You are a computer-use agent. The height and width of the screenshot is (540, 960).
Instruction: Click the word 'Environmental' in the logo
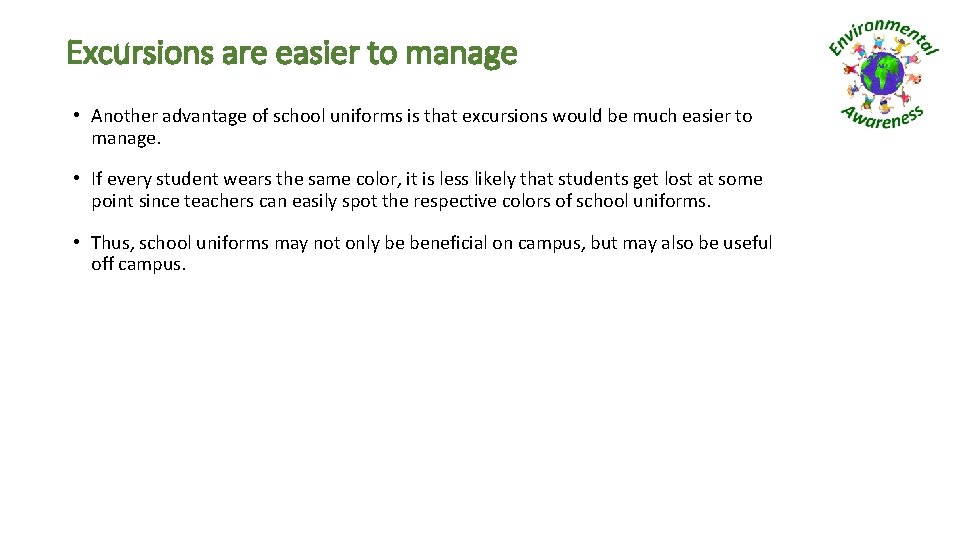(x=883, y=36)
